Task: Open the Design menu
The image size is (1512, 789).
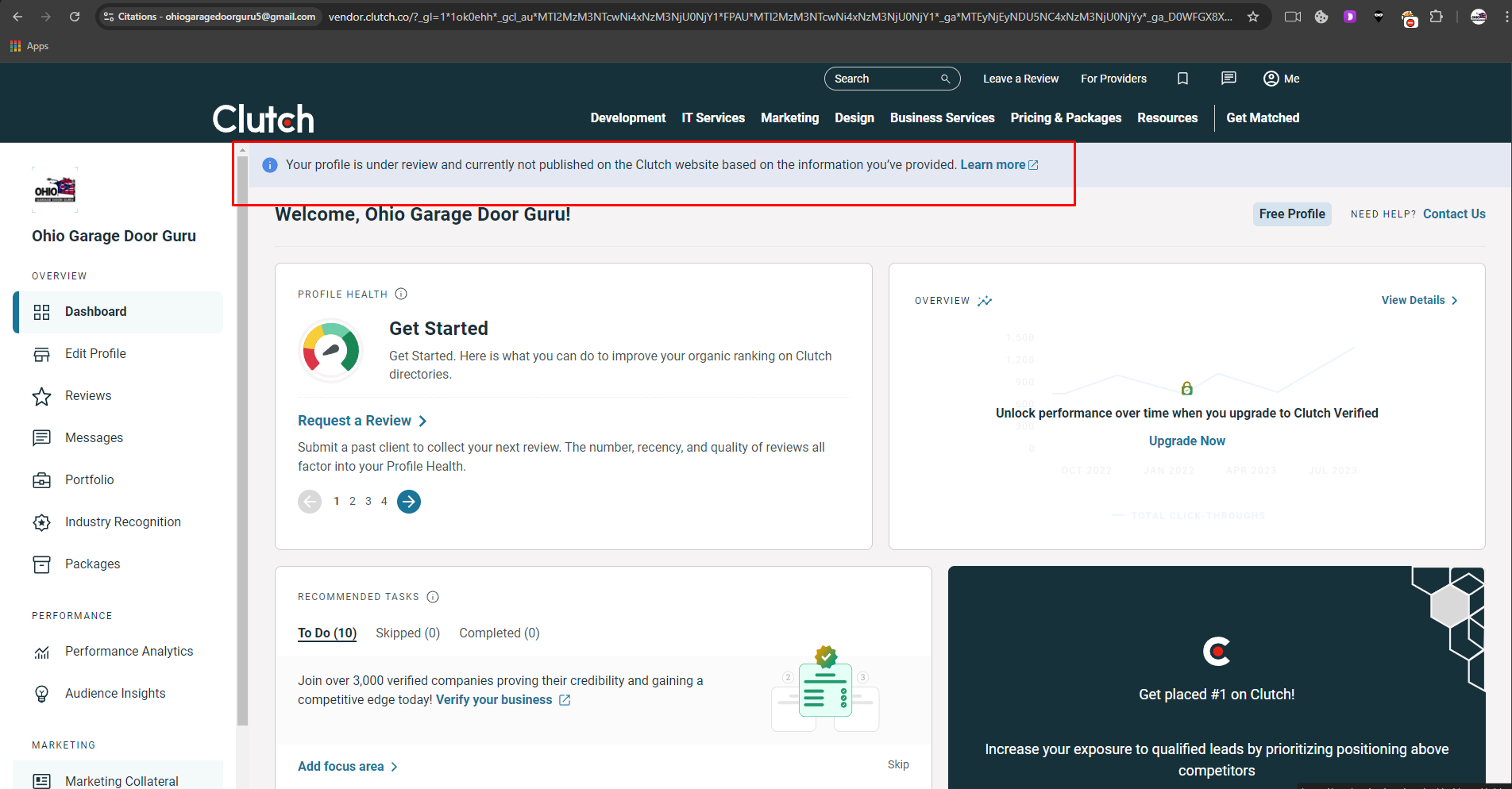Action: click(x=854, y=117)
